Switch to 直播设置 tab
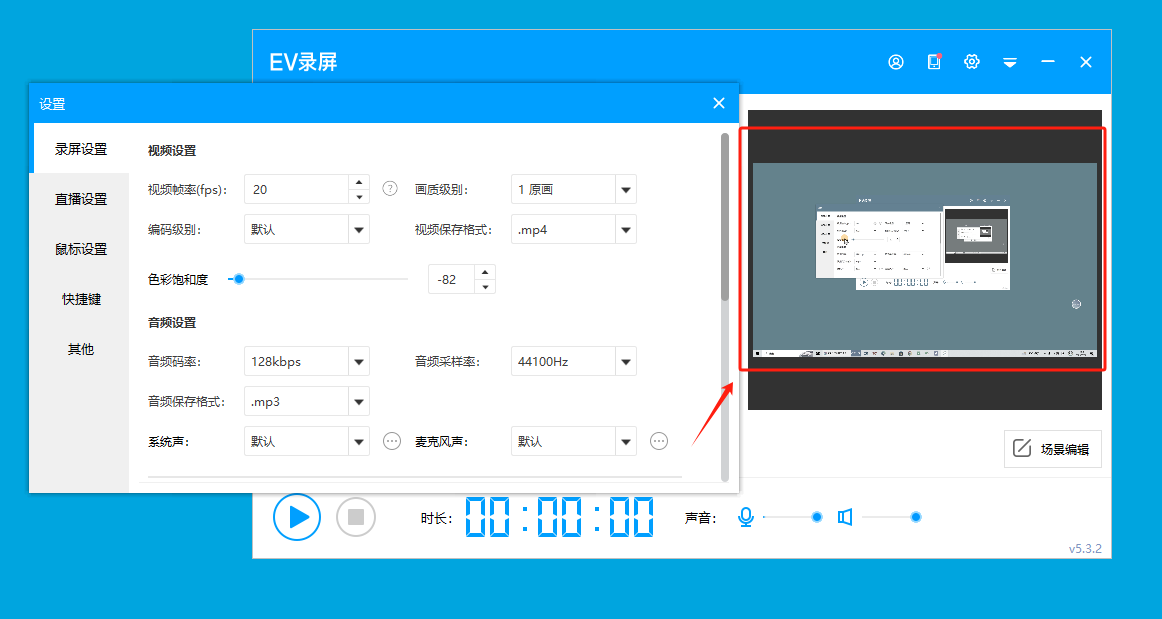 point(81,199)
